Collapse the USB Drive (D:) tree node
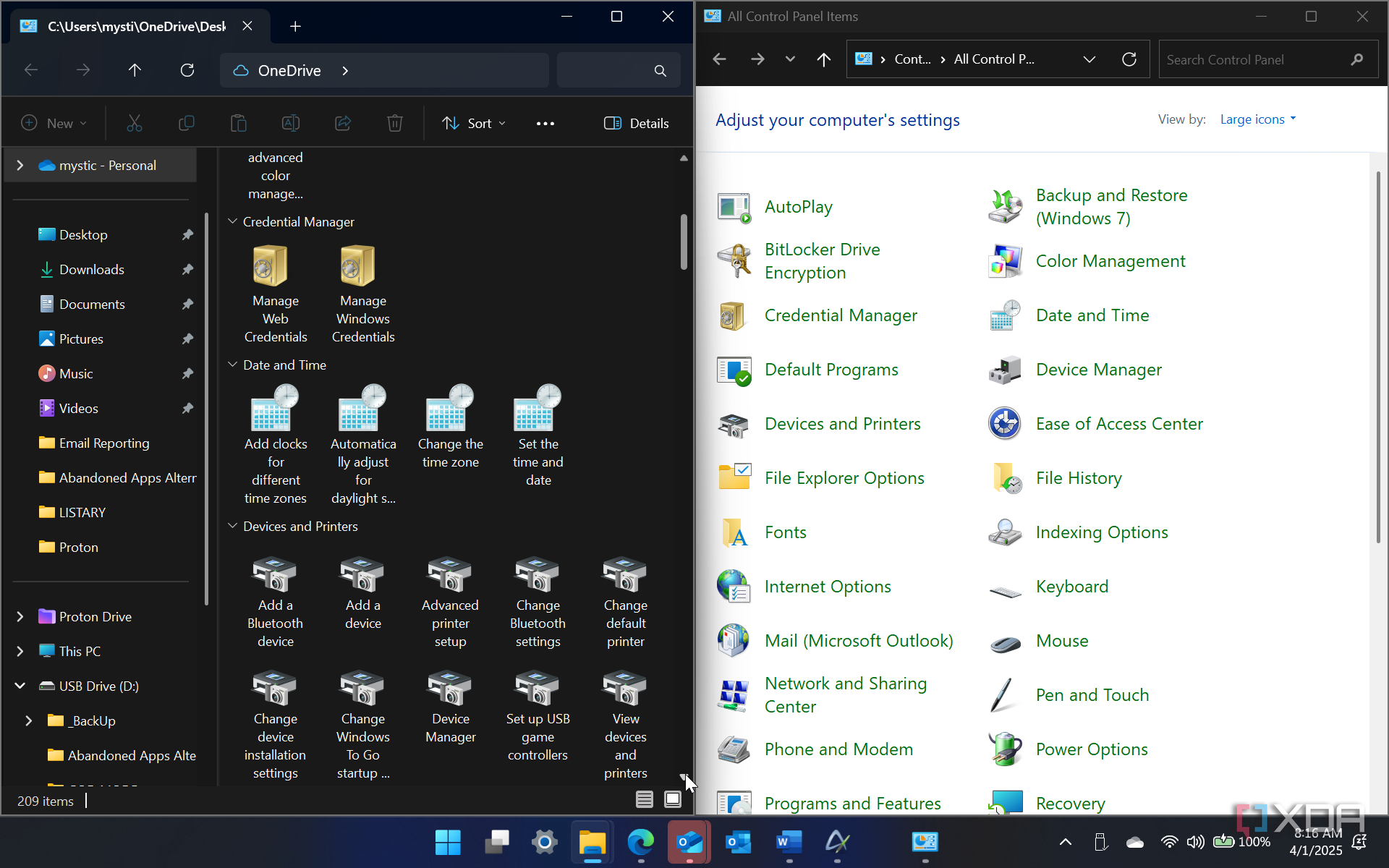The width and height of the screenshot is (1389, 868). click(20, 686)
